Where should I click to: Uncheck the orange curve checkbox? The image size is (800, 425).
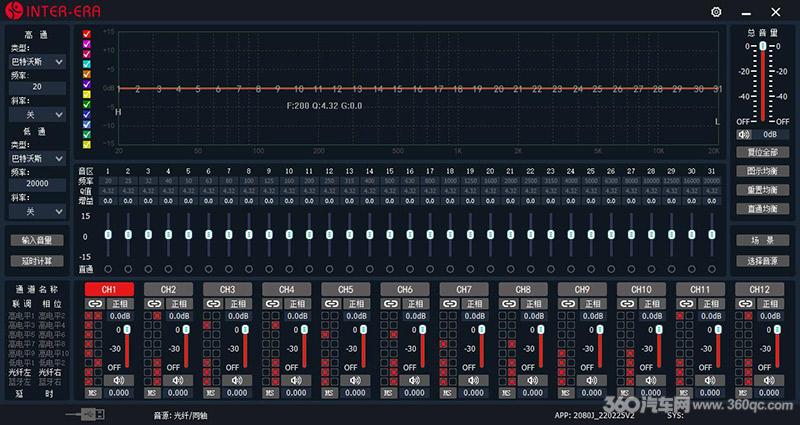(87, 74)
